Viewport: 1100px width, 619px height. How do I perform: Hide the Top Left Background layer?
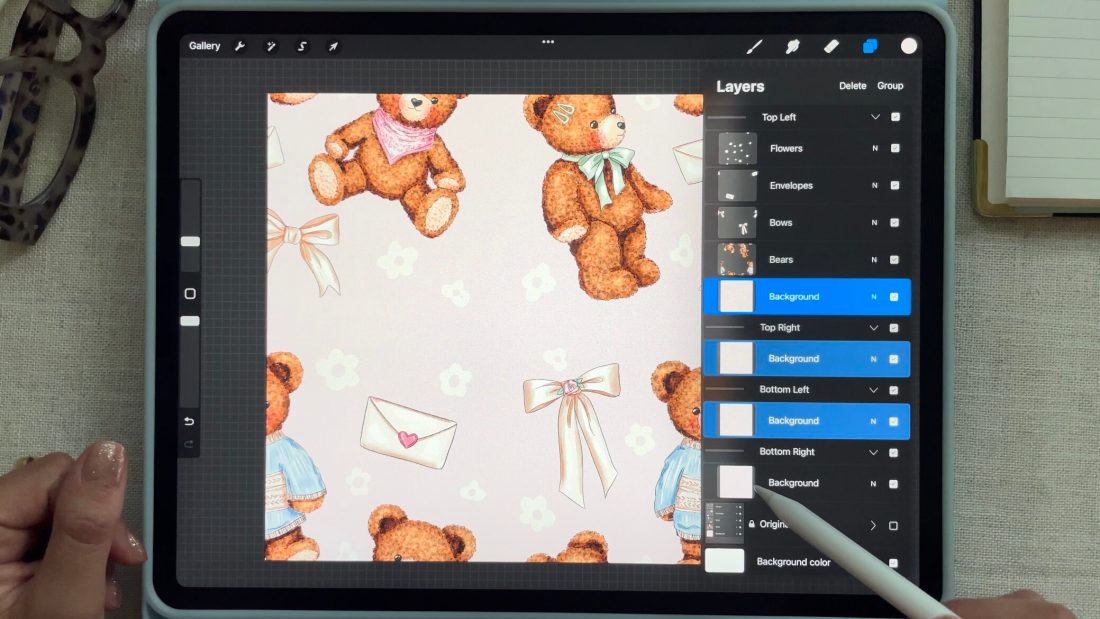[x=894, y=297]
